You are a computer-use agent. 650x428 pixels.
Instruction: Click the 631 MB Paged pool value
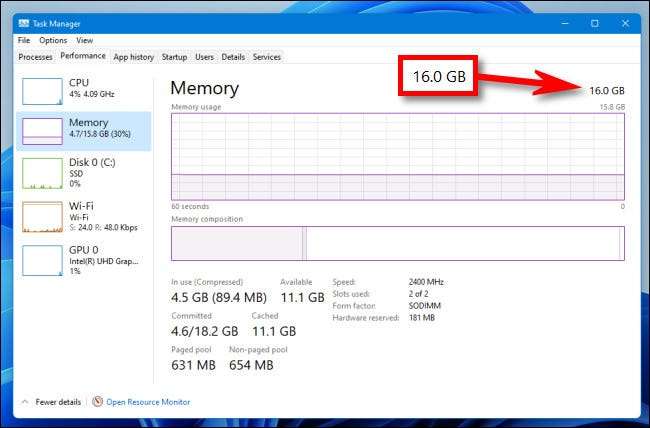click(193, 365)
